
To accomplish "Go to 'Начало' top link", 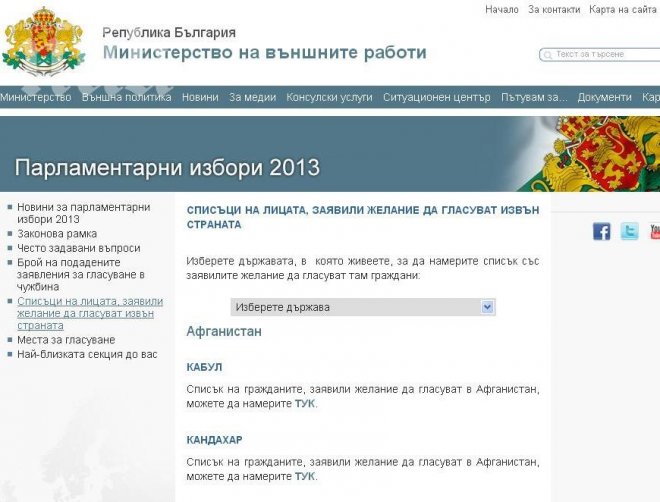I will [502, 9].
